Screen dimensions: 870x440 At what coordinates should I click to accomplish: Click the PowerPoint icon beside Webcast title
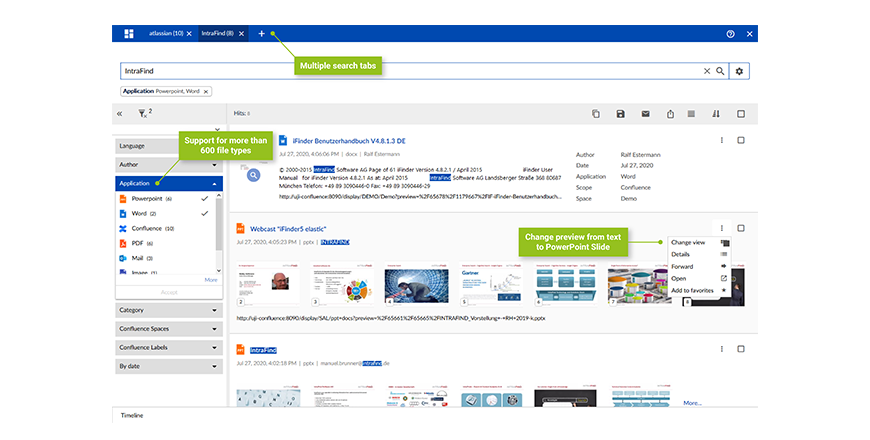pos(240,228)
